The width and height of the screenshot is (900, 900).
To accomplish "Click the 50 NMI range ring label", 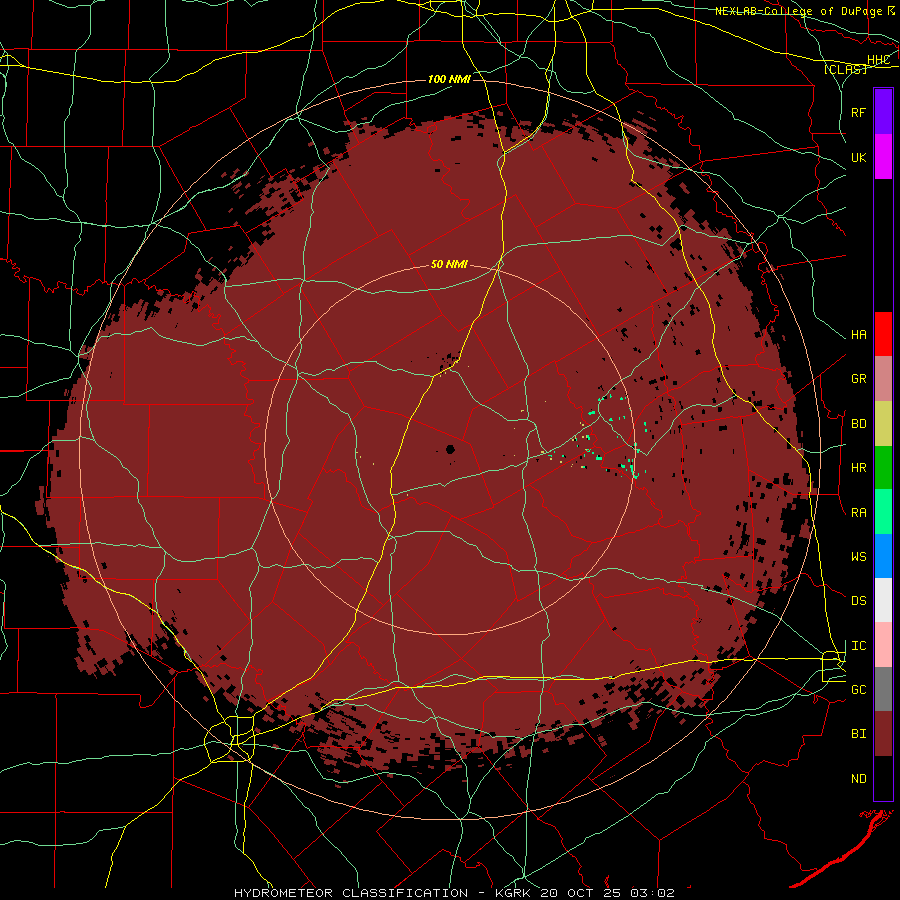I will [449, 264].
